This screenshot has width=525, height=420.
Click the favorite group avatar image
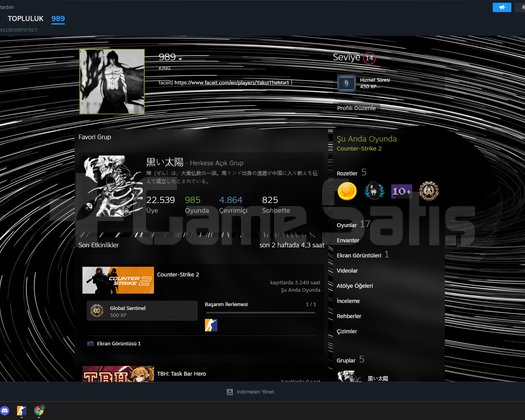(x=113, y=186)
